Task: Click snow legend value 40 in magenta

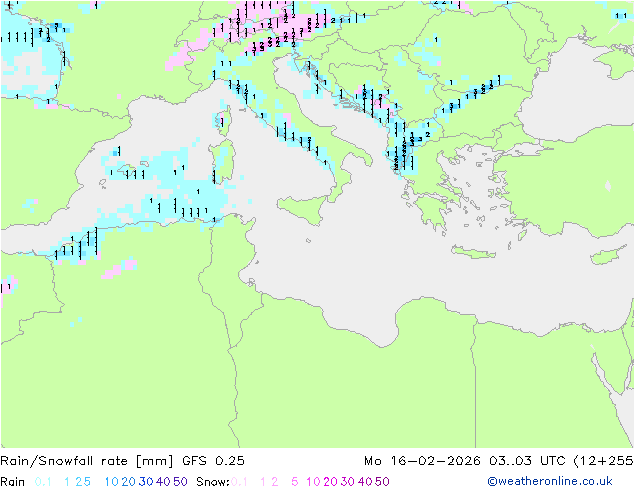Action: tap(365, 482)
